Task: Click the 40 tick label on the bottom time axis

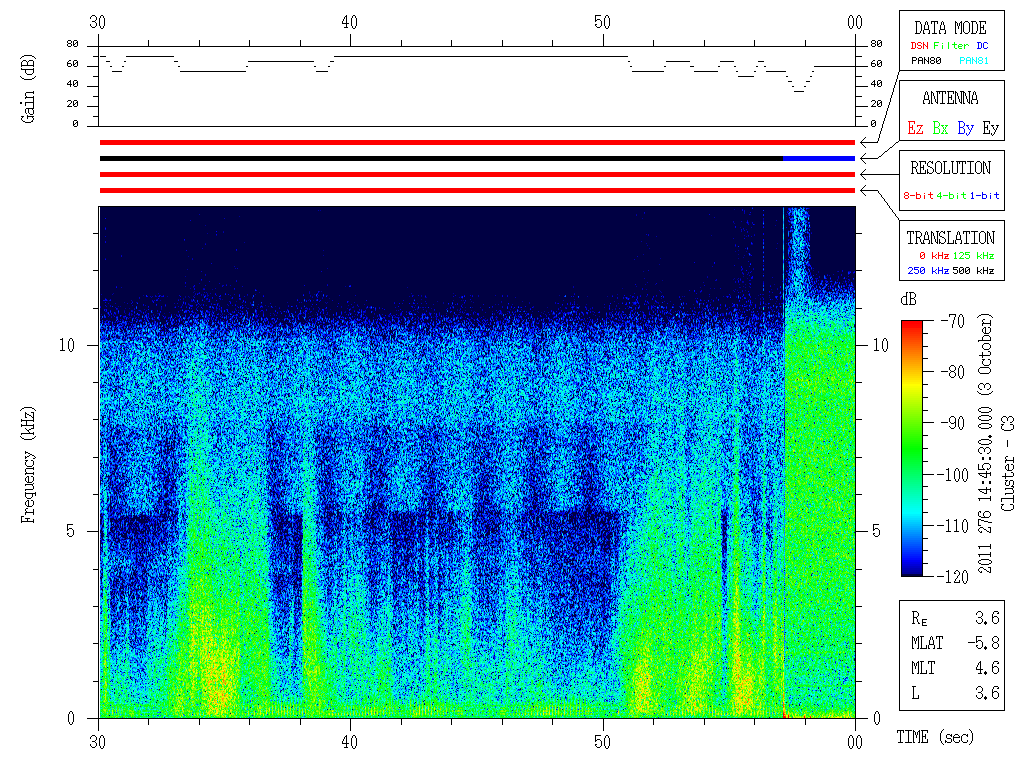Action: [350, 743]
